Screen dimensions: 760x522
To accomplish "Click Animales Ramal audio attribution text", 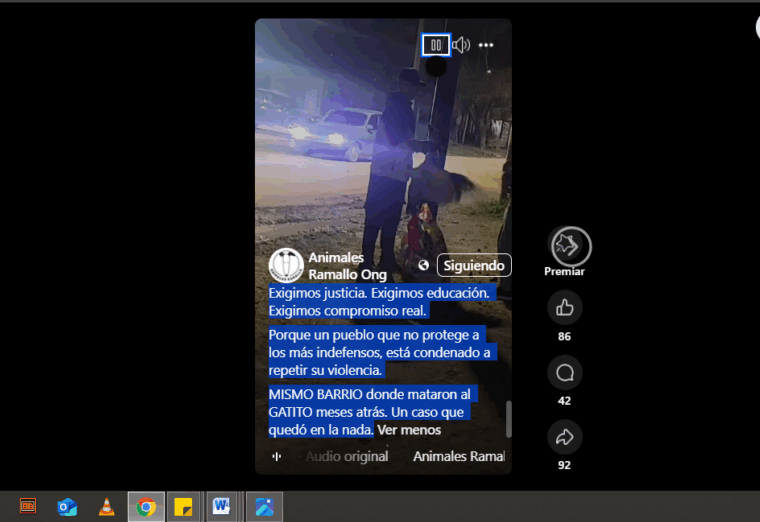I will click(x=459, y=456).
